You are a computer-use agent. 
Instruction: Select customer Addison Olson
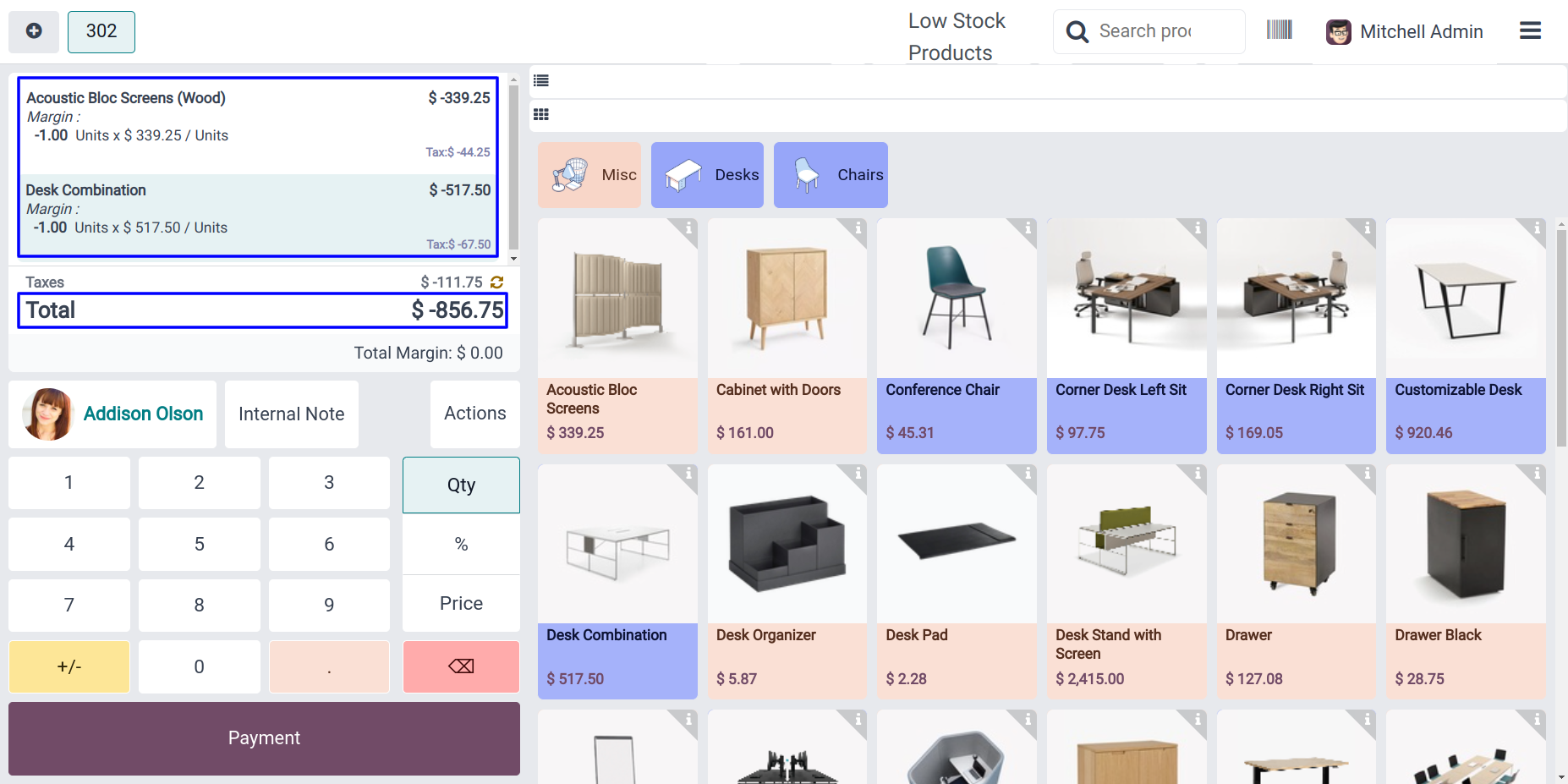click(x=112, y=414)
